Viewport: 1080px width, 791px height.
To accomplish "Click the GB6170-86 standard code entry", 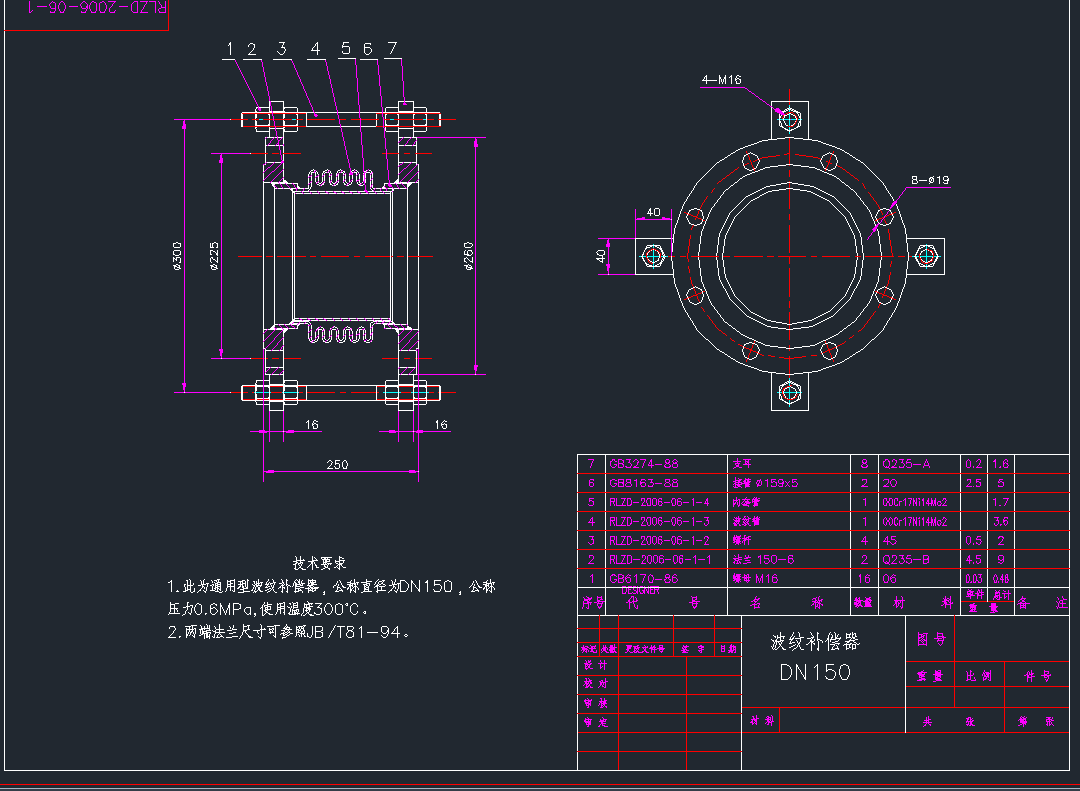I will 644,578.
